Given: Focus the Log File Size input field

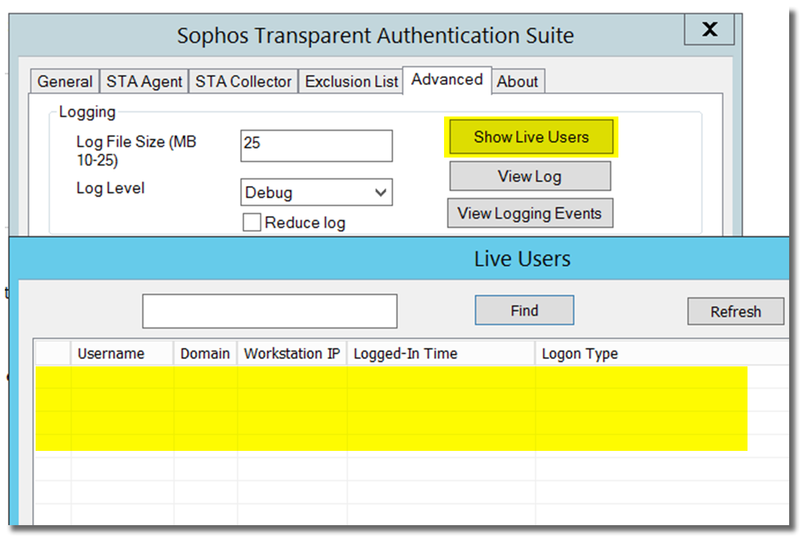Looking at the screenshot, I should tap(316, 146).
